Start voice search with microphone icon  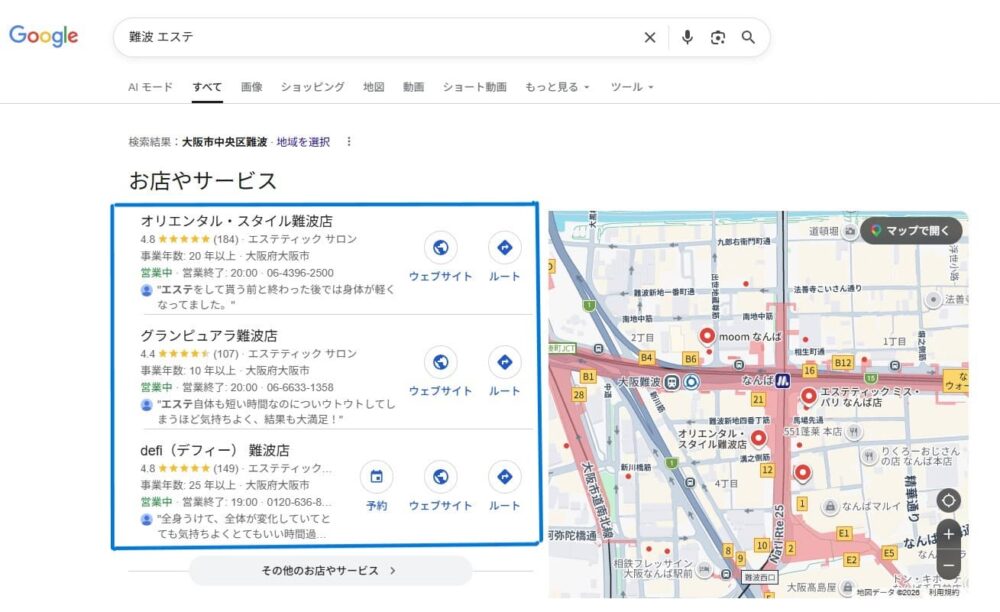(687, 37)
